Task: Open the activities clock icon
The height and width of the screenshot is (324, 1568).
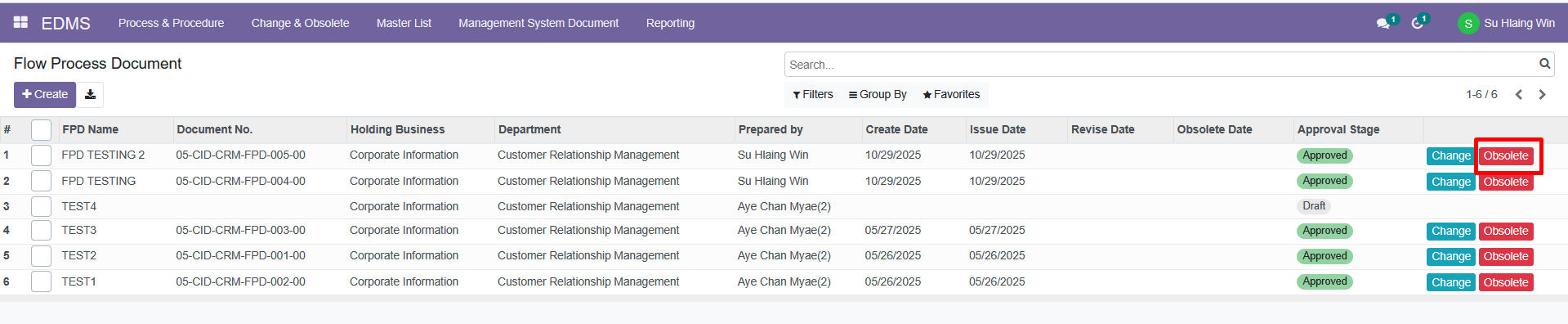Action: pos(1417,24)
